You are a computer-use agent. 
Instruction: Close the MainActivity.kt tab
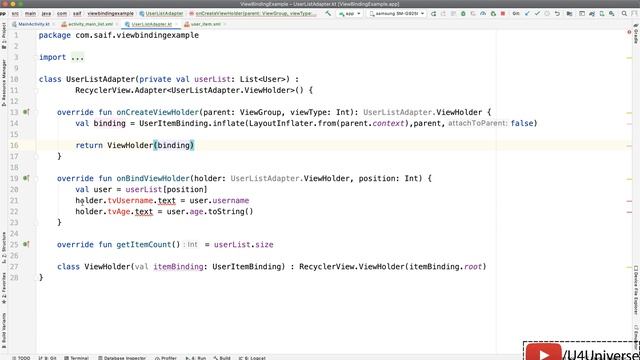pos(53,24)
